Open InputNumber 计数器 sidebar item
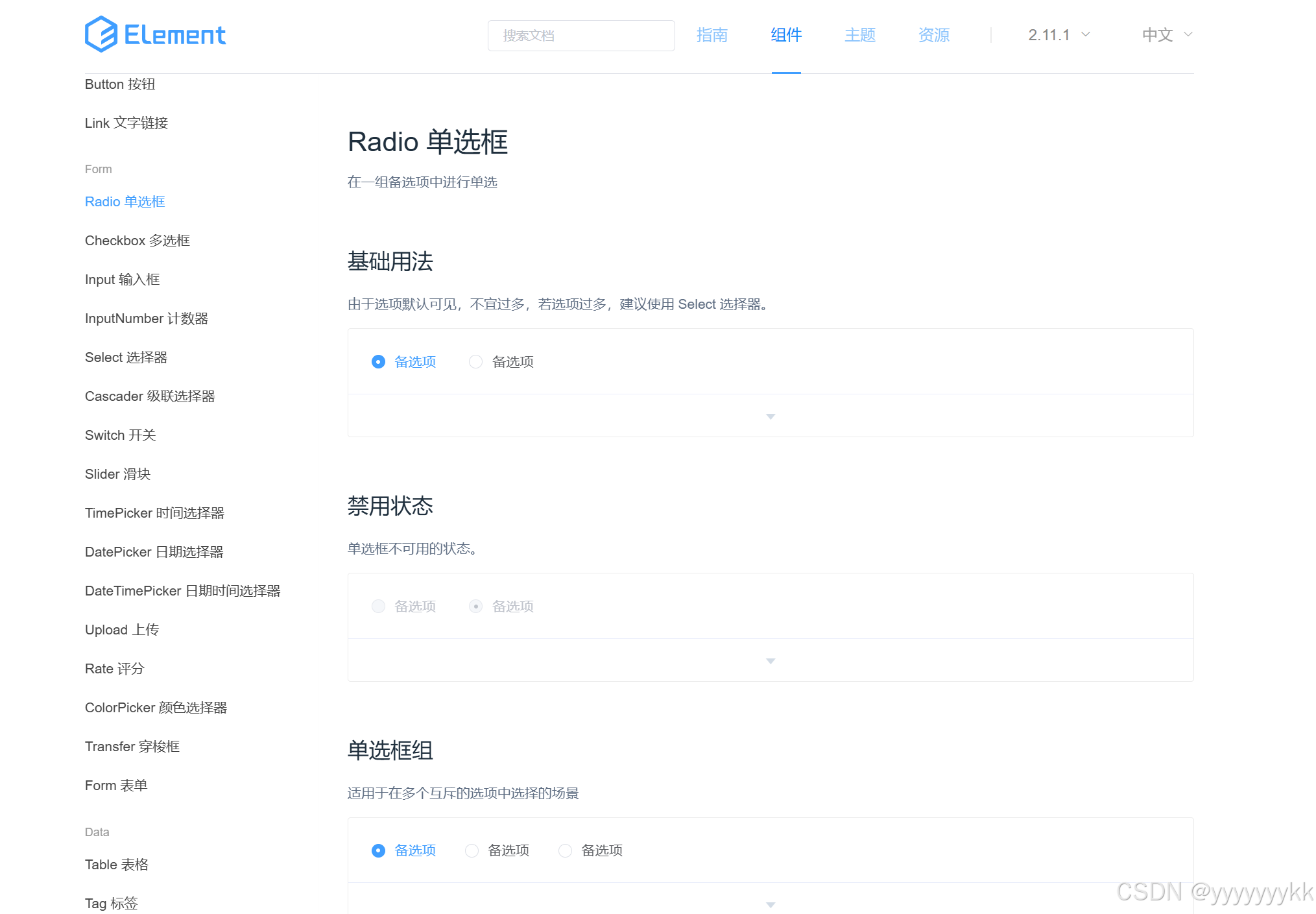This screenshot has width=1316, height=914. (147, 319)
